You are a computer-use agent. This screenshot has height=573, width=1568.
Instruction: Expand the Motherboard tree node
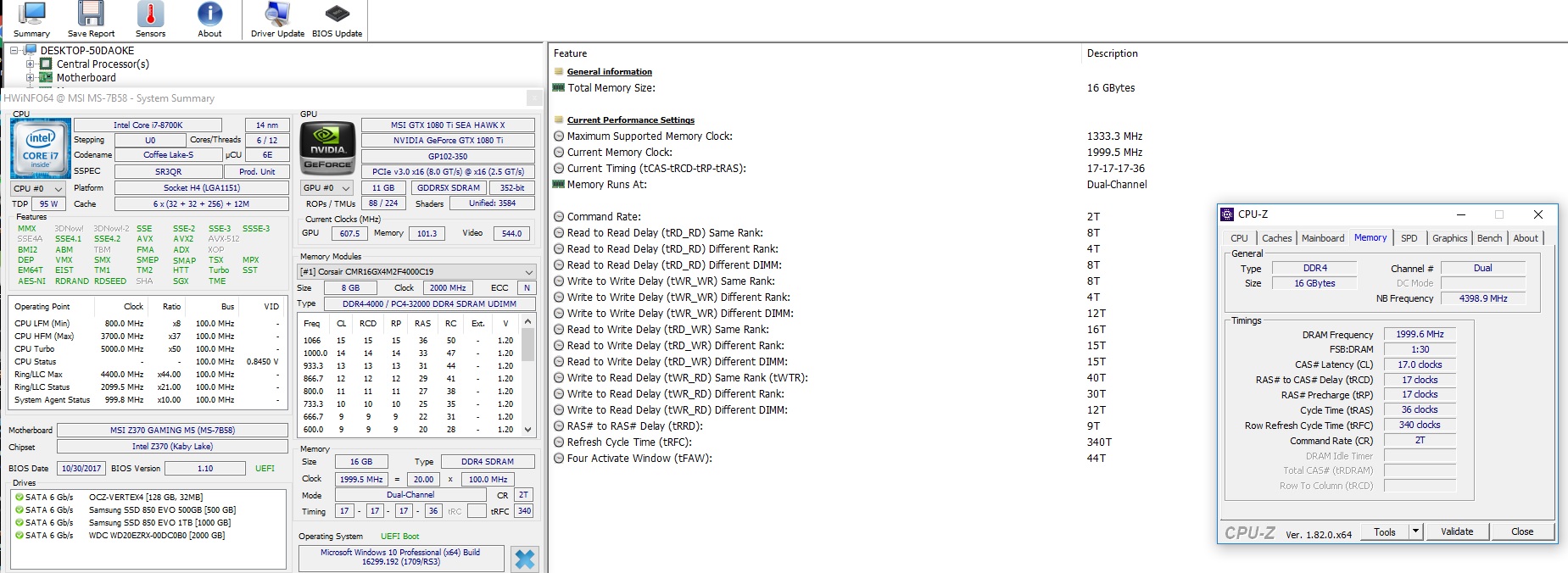coord(31,78)
